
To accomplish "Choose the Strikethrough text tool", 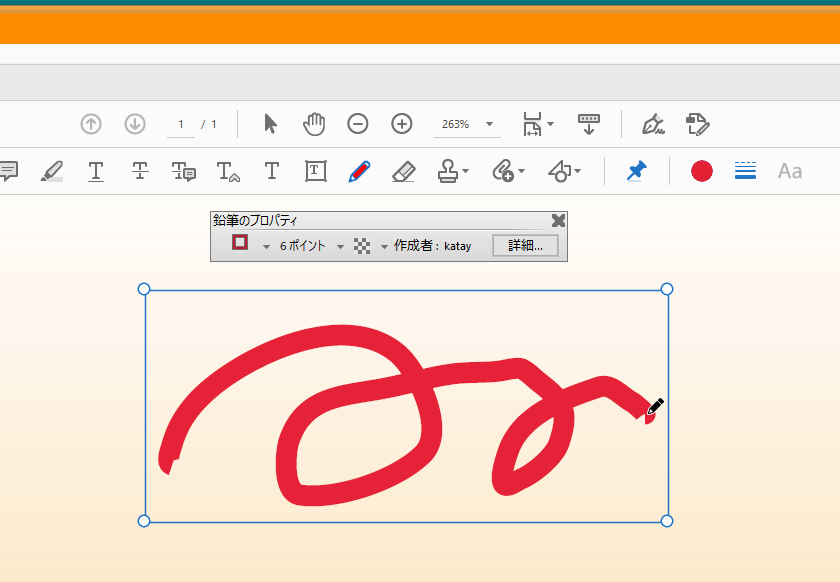I will click(139, 171).
